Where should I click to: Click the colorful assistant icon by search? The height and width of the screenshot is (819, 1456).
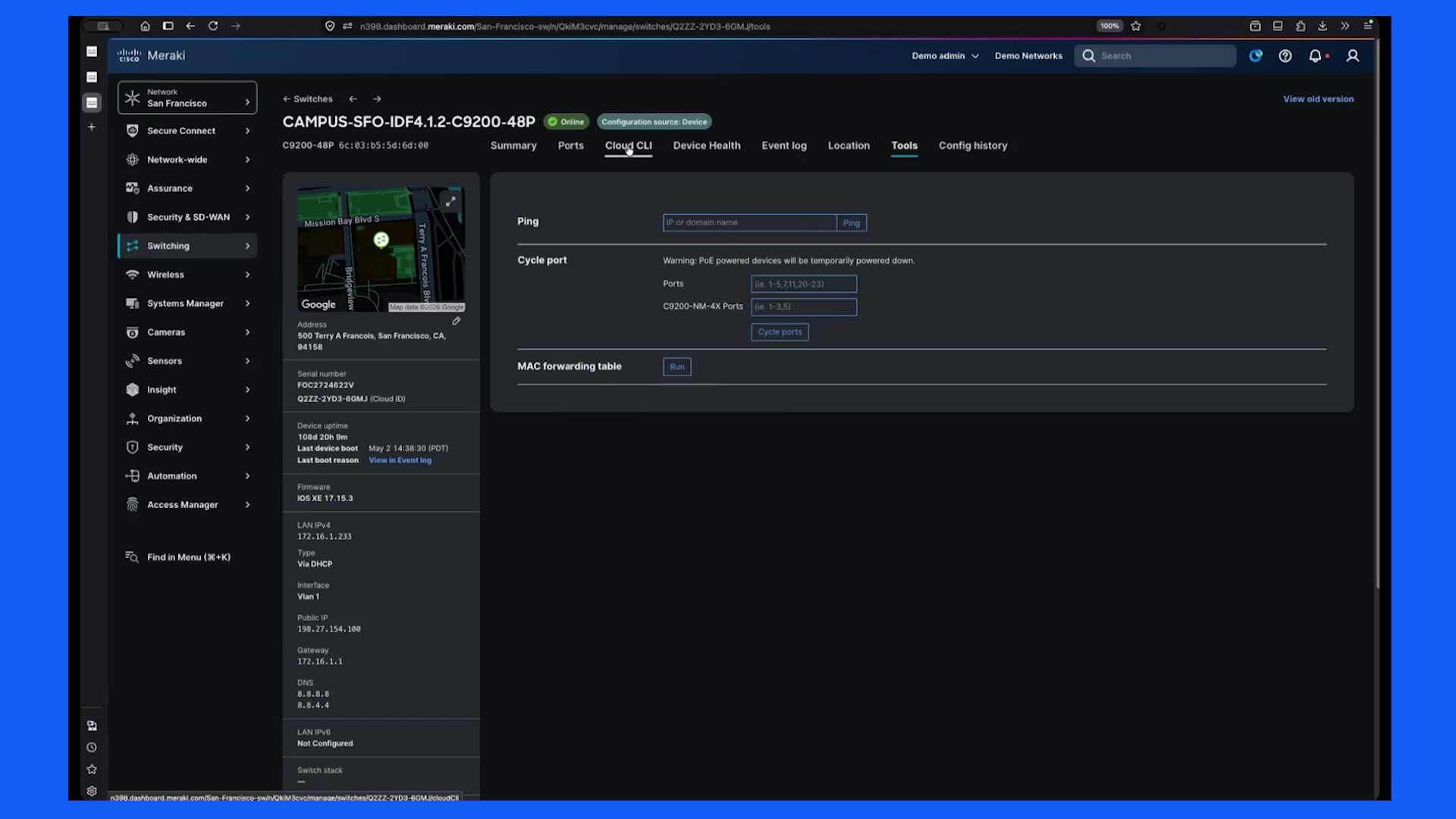pyautogui.click(x=1256, y=56)
